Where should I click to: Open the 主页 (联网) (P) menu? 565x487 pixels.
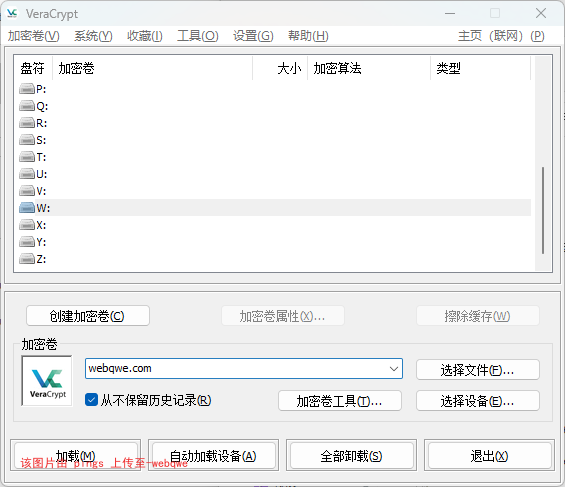click(x=501, y=36)
